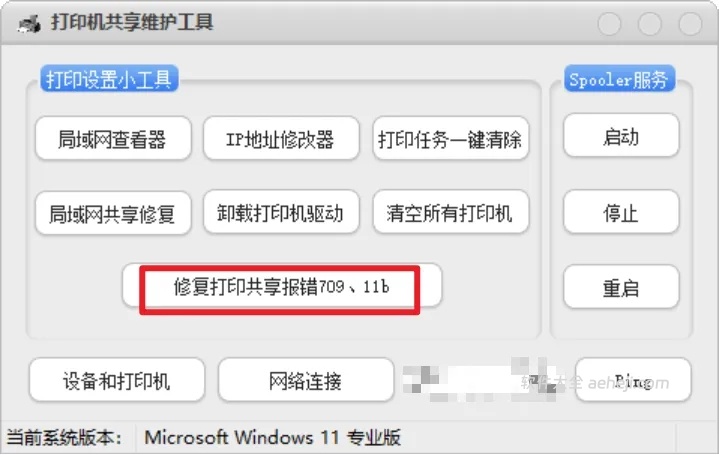This screenshot has width=719, height=455.
Task: Run 局域网共享修复 repair
Action: coord(113,213)
